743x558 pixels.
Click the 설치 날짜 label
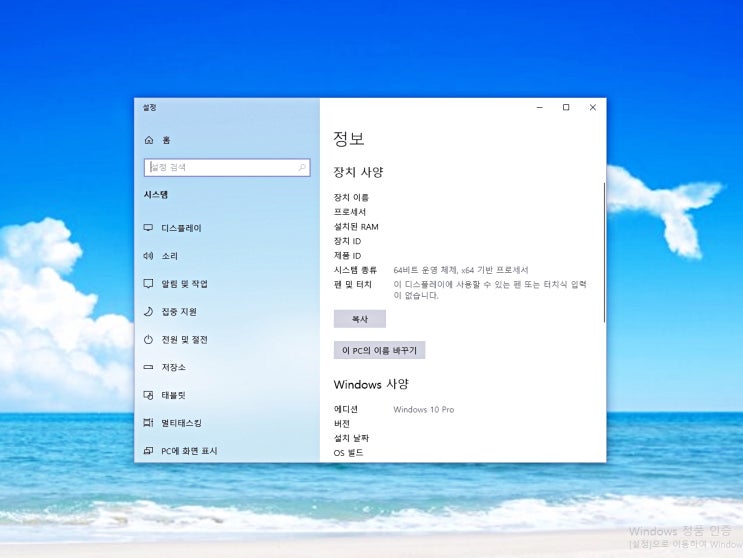click(351, 438)
